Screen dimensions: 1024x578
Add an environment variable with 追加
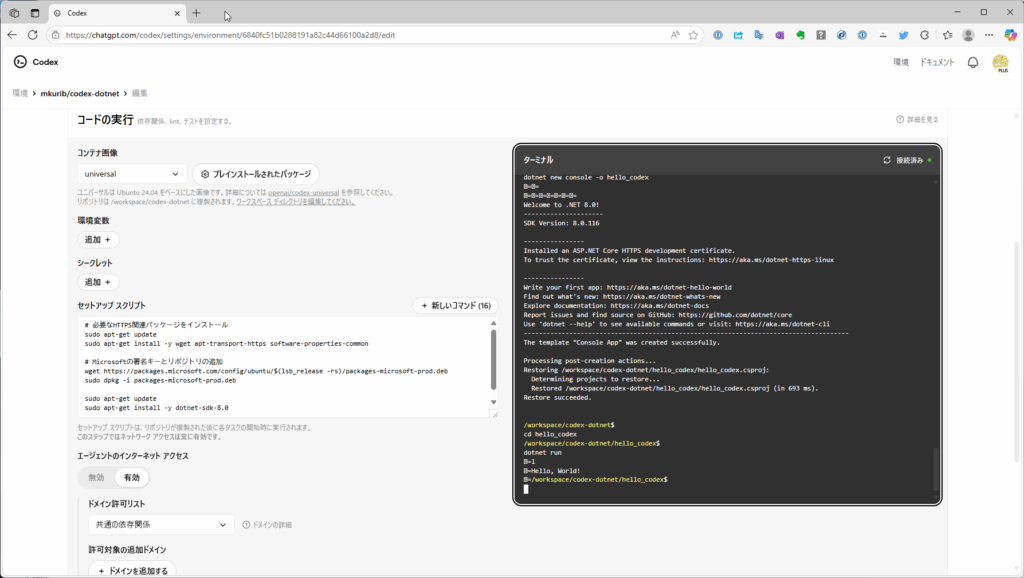[x=98, y=240]
